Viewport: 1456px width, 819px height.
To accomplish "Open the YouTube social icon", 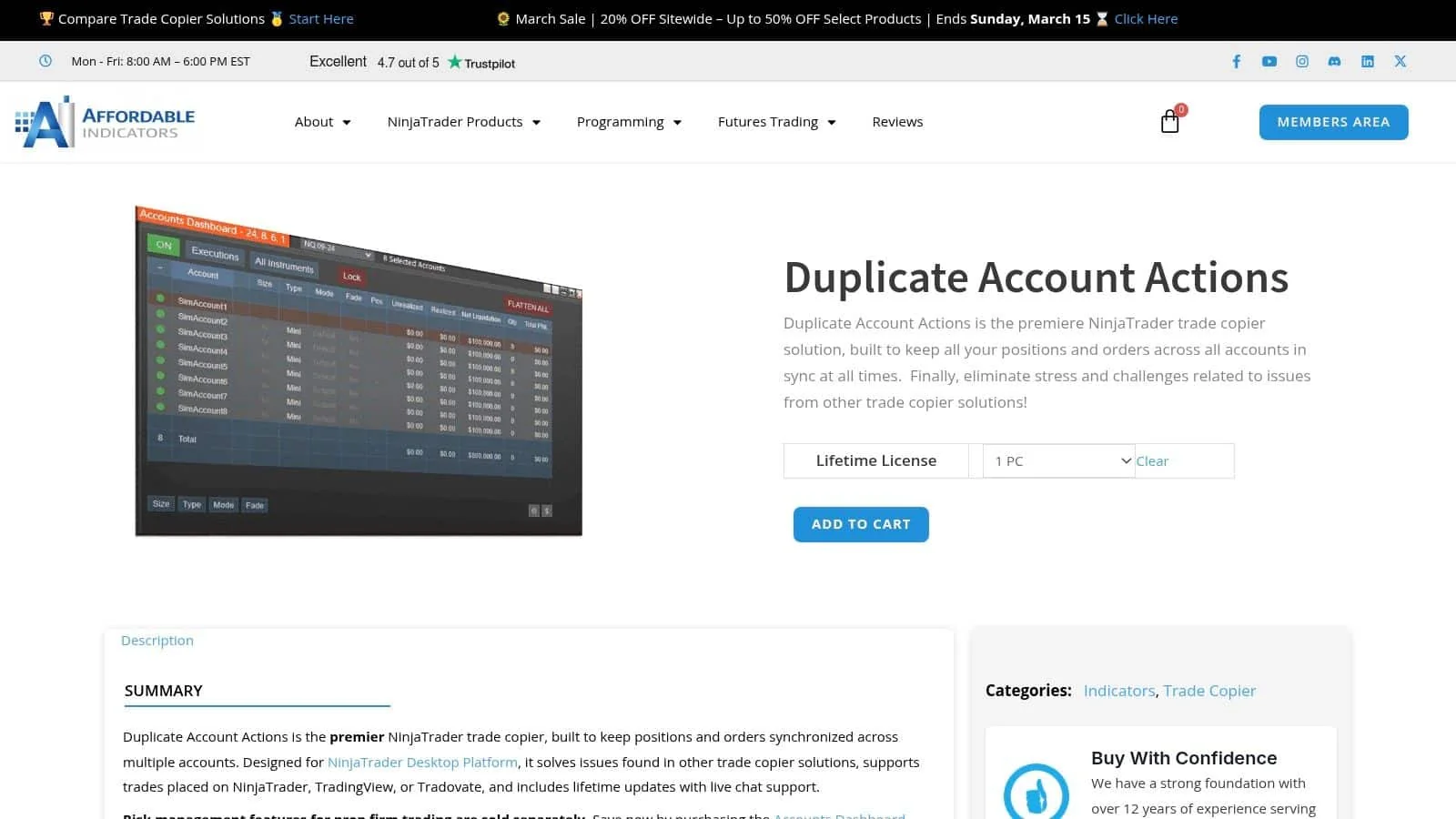I will pos(1269,61).
